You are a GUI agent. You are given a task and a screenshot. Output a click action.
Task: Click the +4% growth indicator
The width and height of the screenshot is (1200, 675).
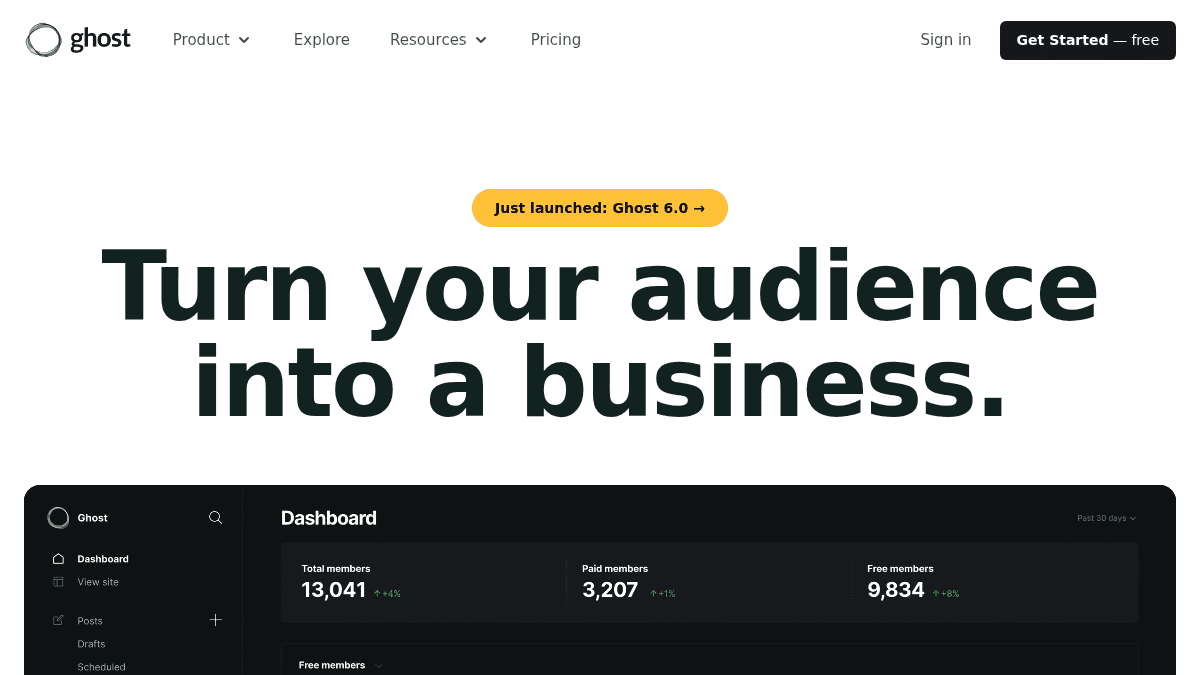point(387,594)
